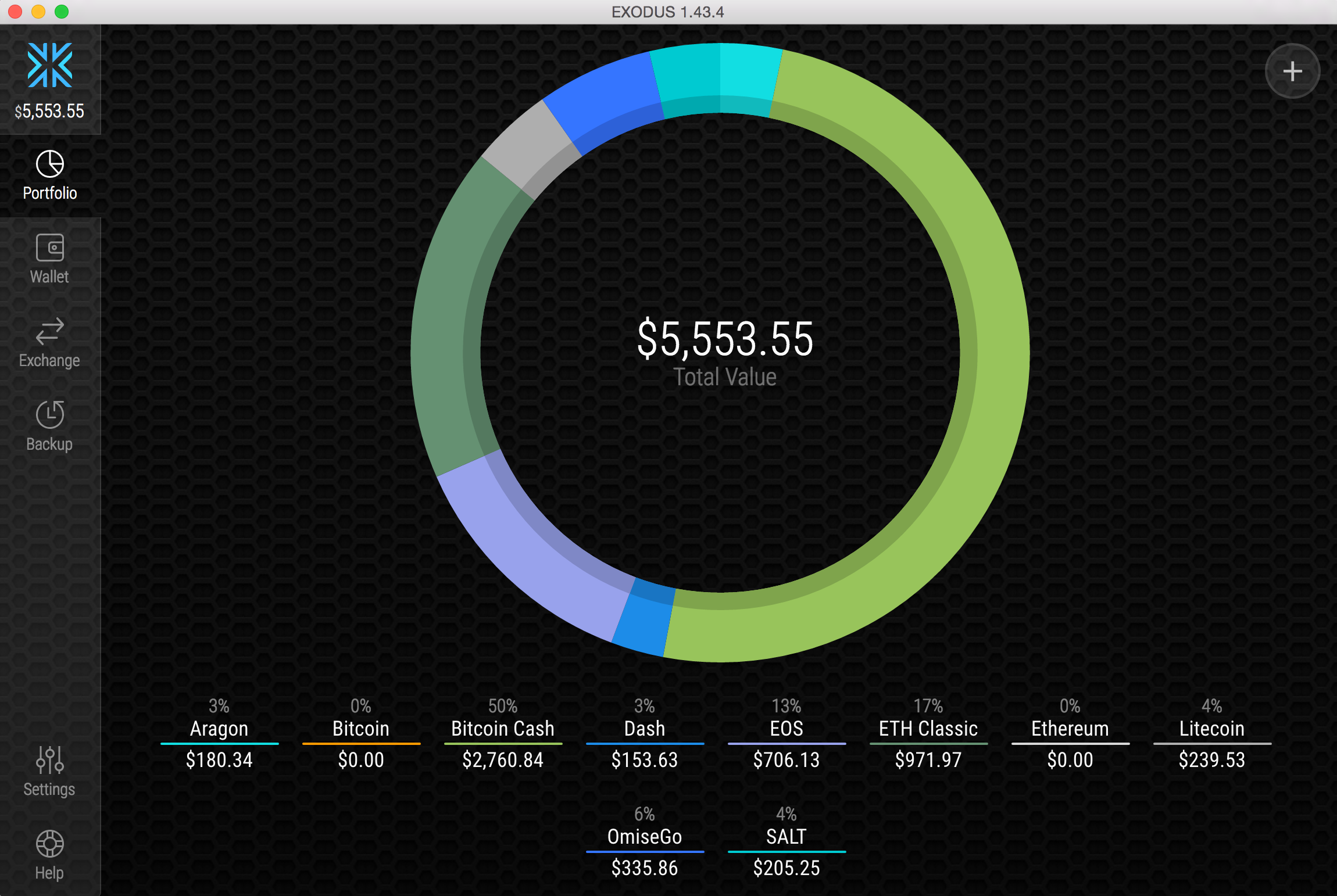Switch to the Wallet tab label
Image resolution: width=1337 pixels, height=896 pixels.
coord(50,277)
